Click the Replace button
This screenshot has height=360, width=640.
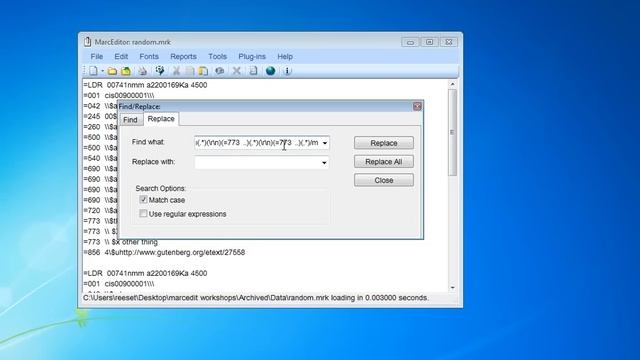click(x=384, y=143)
